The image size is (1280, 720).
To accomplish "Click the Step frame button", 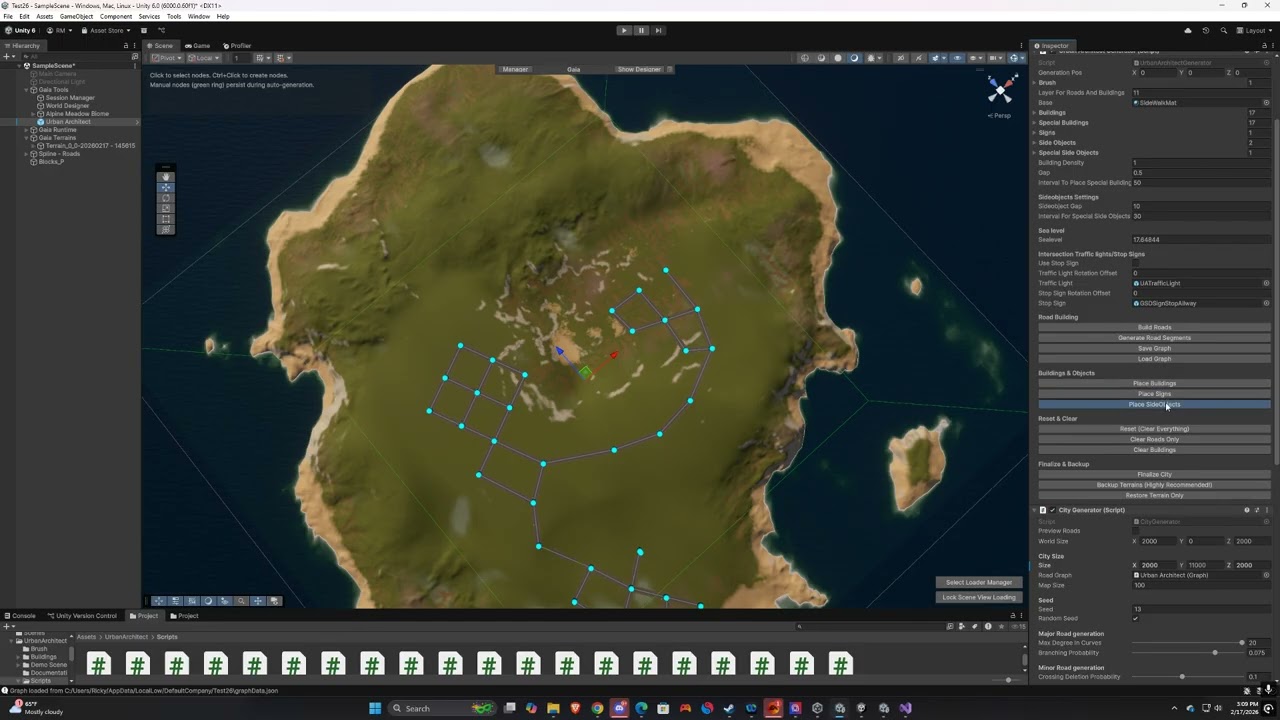I will point(657,30).
